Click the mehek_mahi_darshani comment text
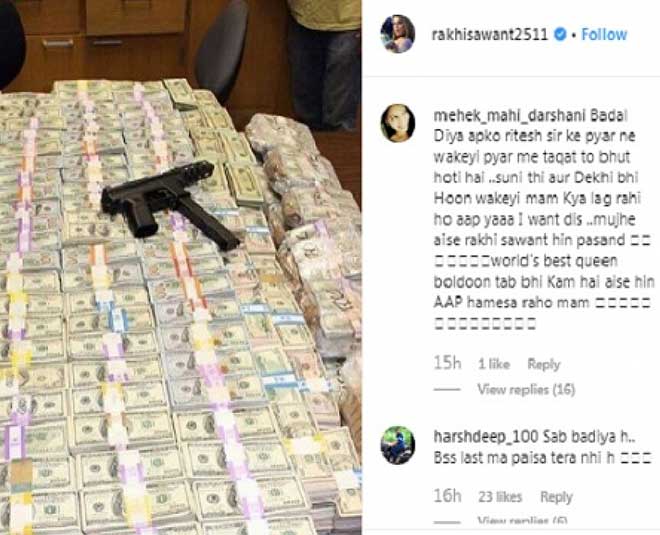 (x=544, y=219)
